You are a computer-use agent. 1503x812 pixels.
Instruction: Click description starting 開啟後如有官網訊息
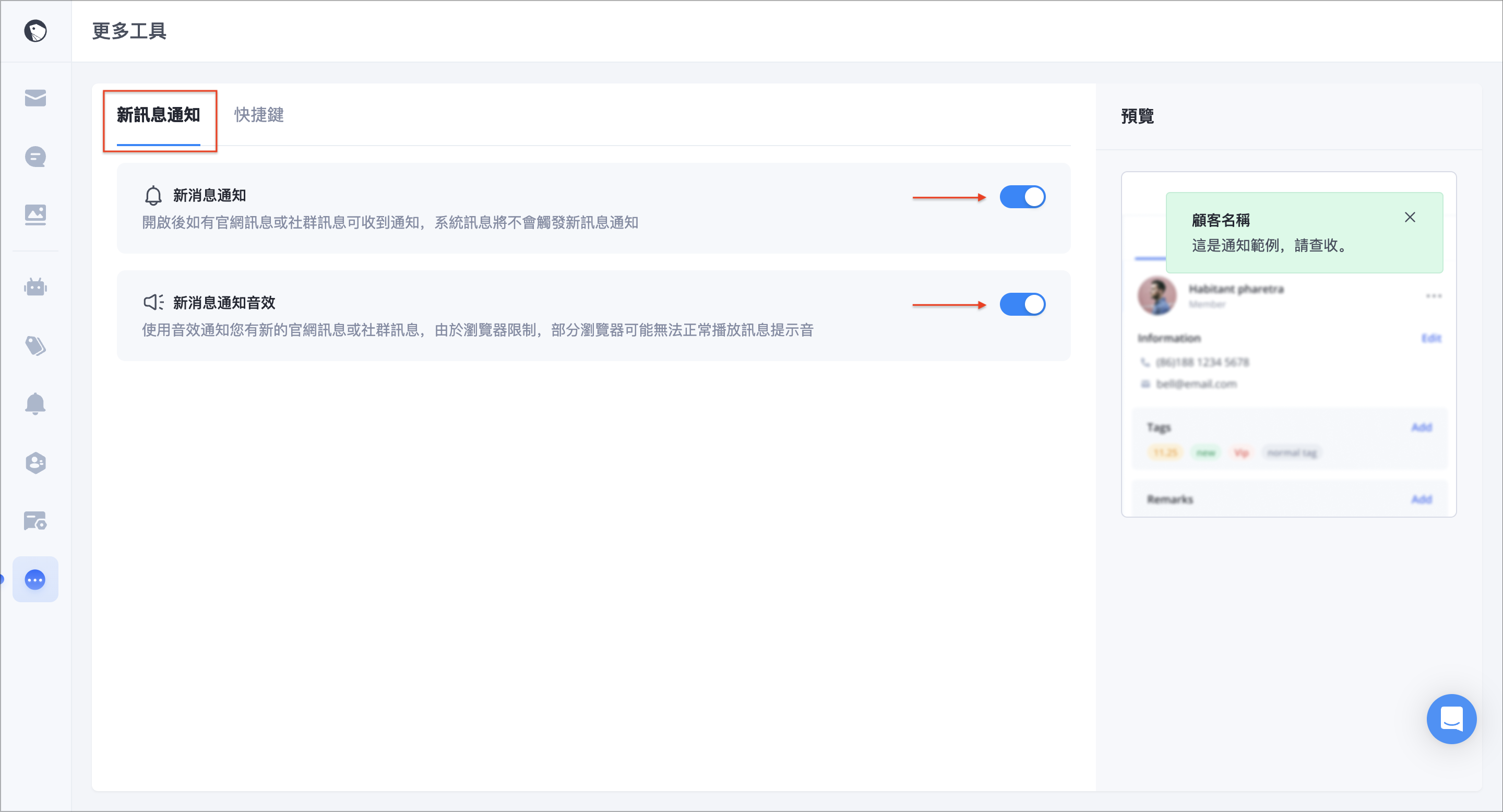coord(390,223)
